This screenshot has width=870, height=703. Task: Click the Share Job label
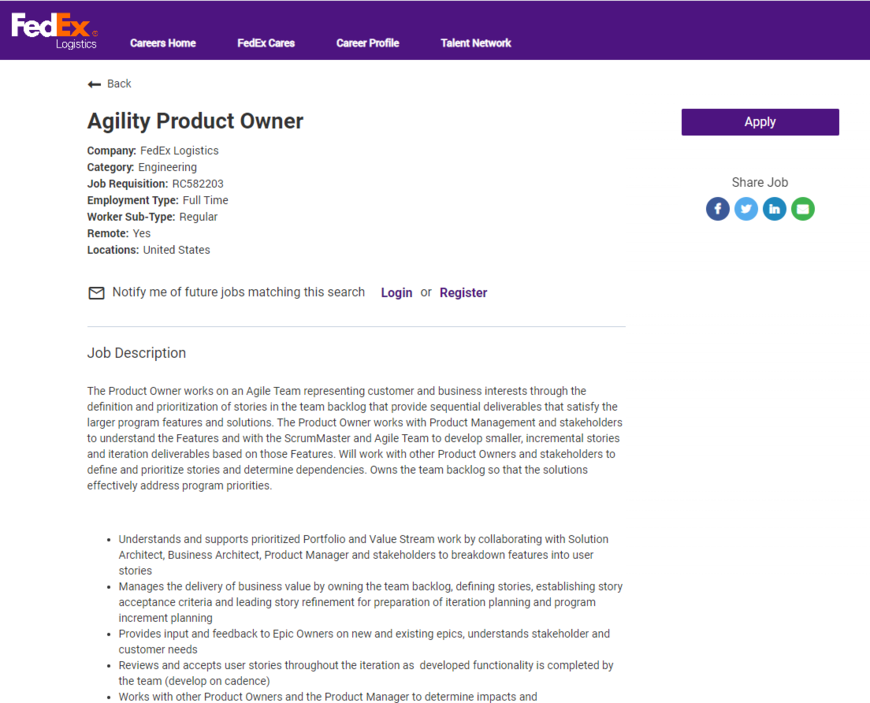pos(760,183)
